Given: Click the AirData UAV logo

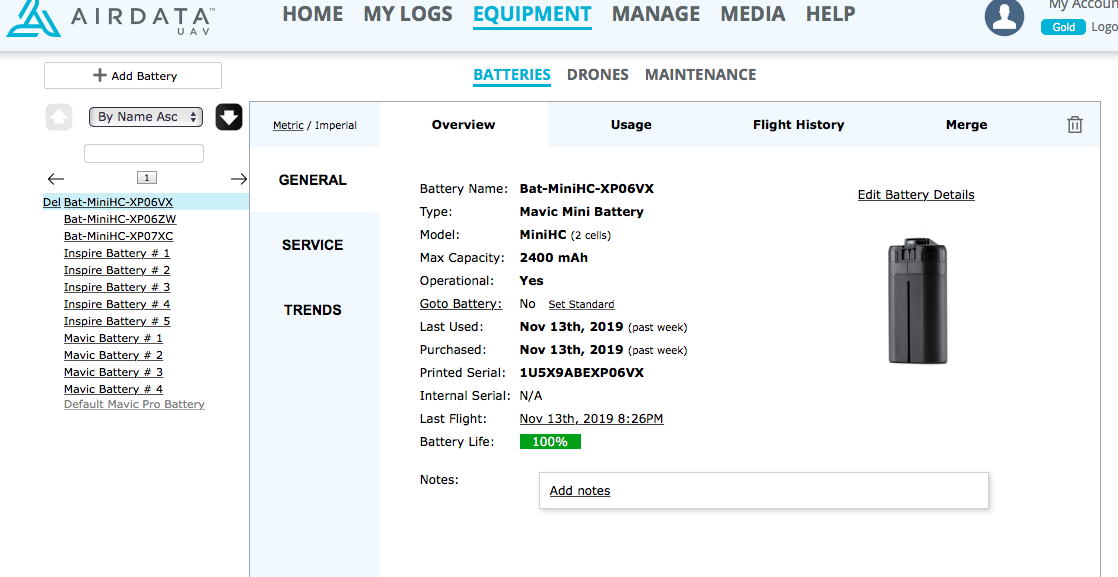Looking at the screenshot, I should [x=110, y=20].
